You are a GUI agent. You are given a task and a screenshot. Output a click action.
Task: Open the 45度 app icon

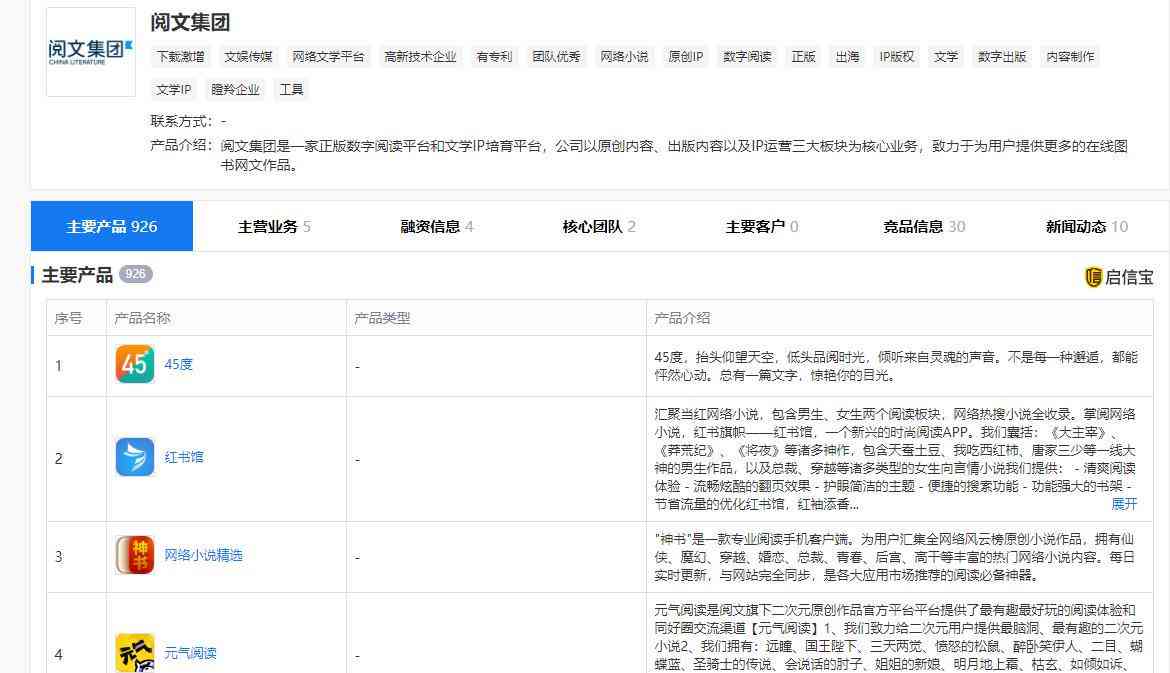click(x=135, y=364)
